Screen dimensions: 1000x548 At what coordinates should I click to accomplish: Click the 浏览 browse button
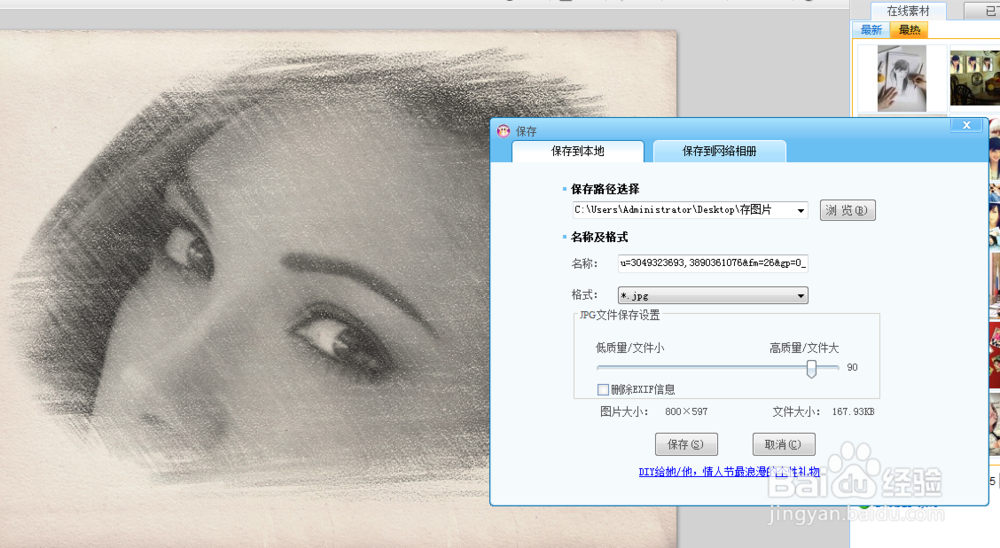click(x=847, y=210)
